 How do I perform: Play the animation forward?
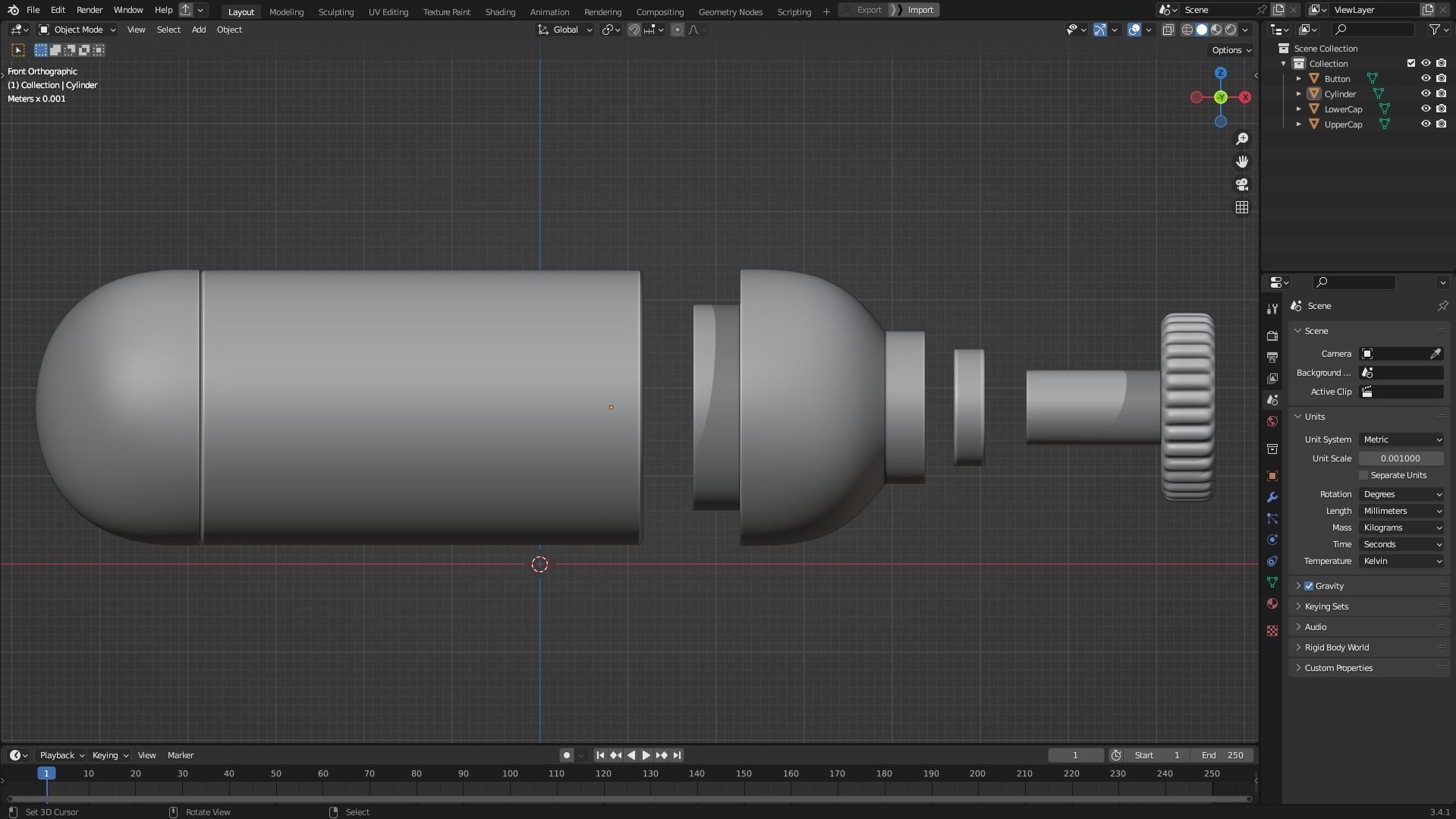[x=646, y=755]
